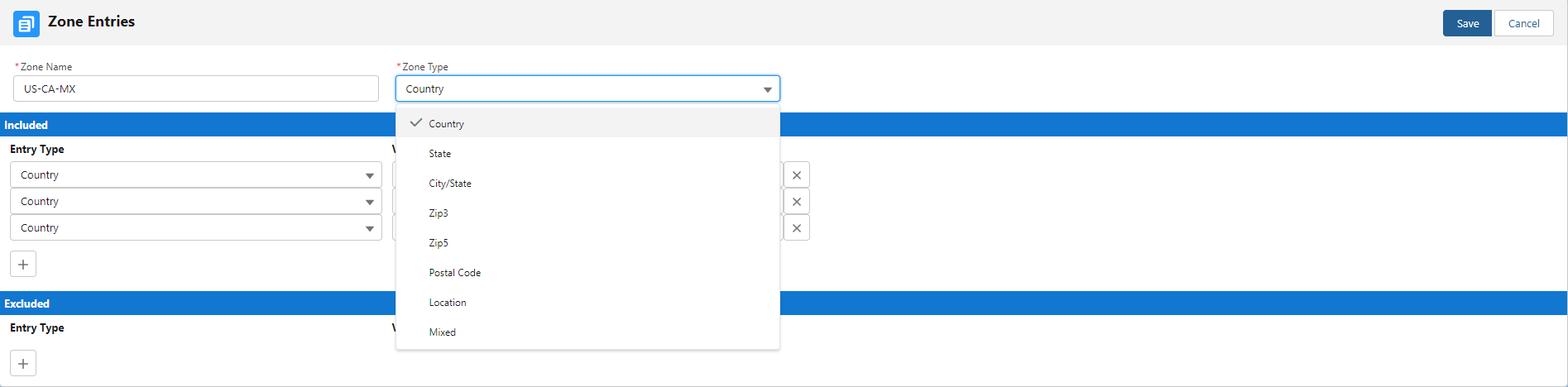The image size is (1568, 387).
Task: Collapse the Zone Type combo box
Action: coord(587,88)
